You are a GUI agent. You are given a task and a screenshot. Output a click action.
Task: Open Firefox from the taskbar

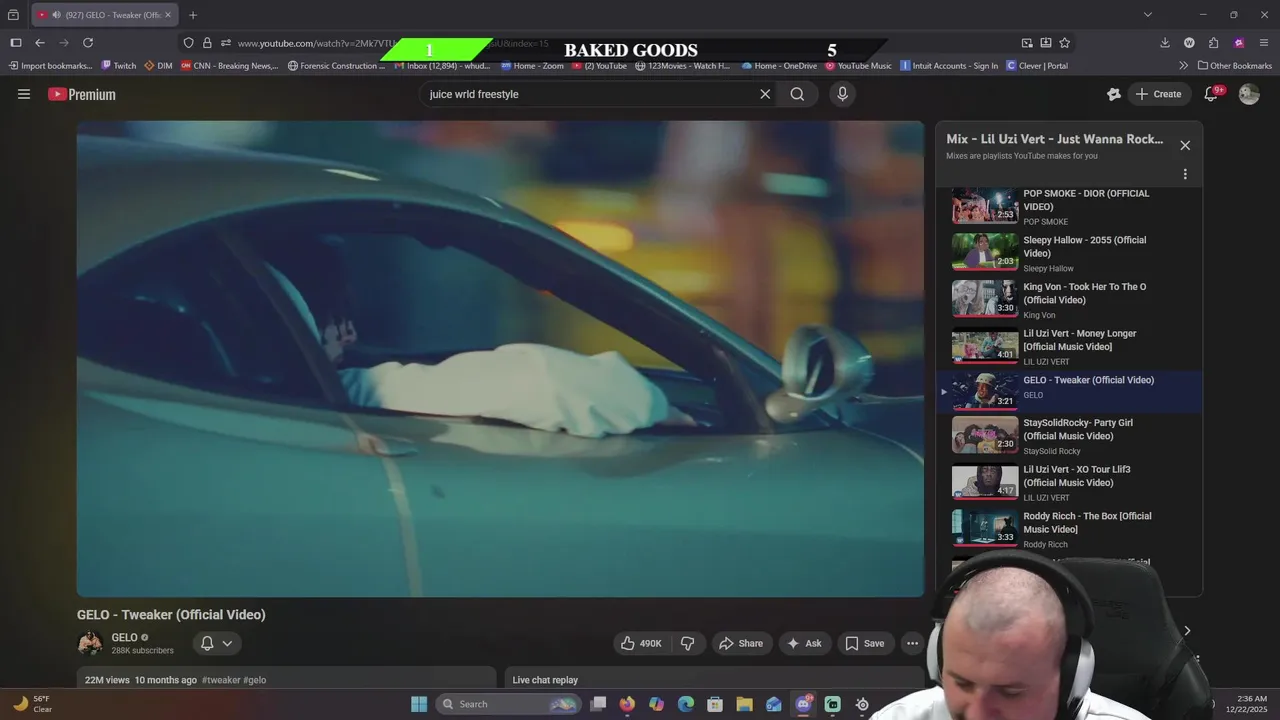tap(627, 704)
